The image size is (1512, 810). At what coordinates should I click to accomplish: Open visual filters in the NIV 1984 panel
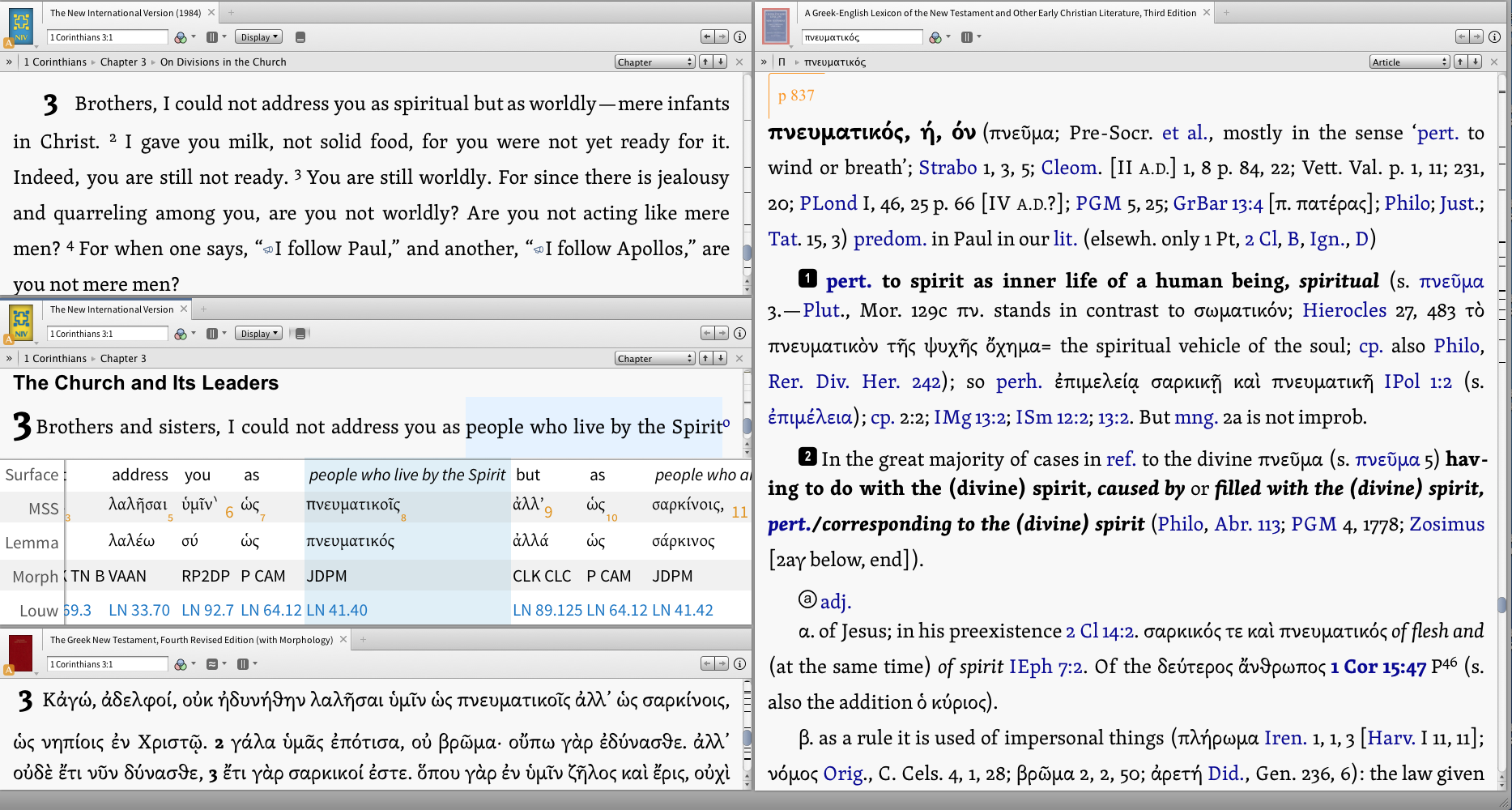point(181,37)
